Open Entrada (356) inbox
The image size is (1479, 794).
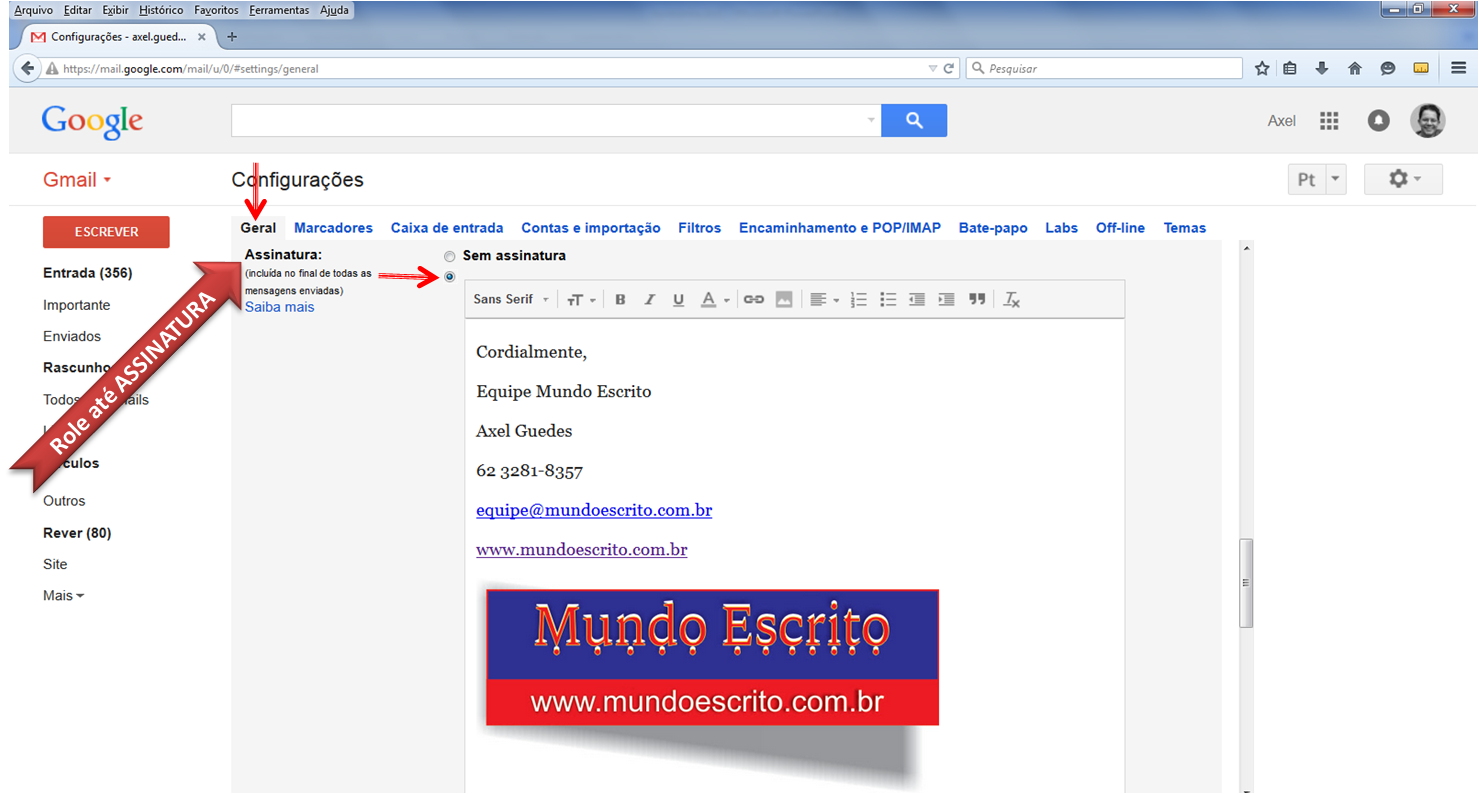pyautogui.click(x=88, y=273)
